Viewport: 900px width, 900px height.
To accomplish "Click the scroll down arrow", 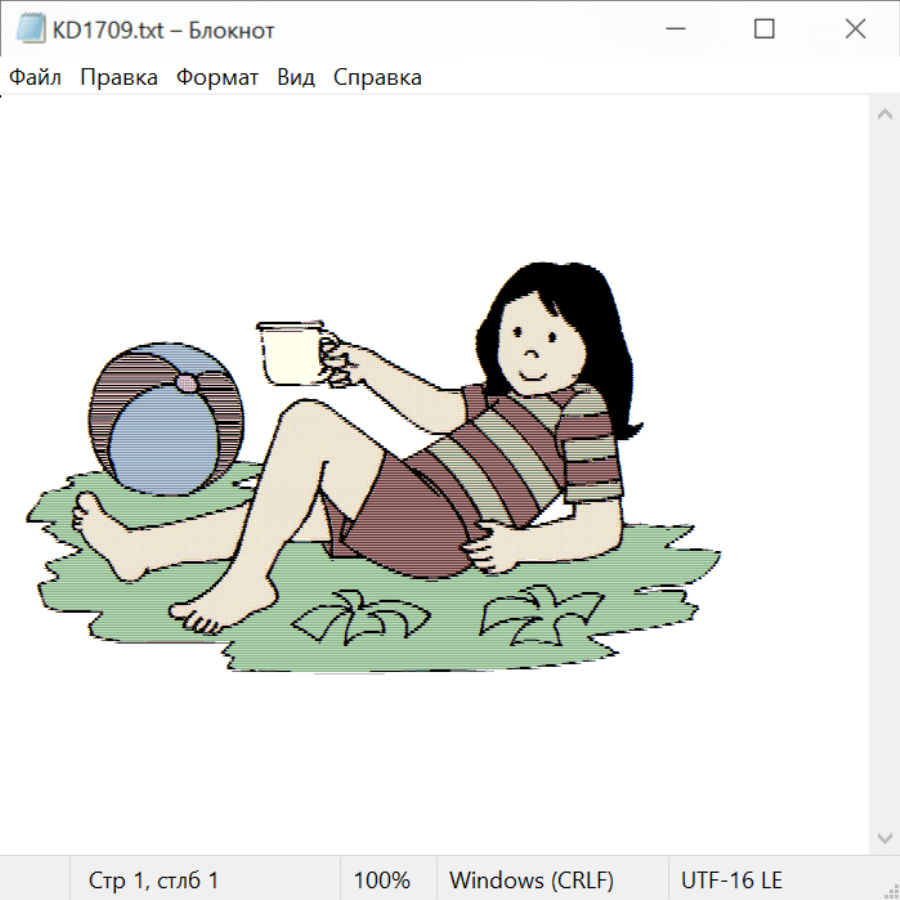I will 884,837.
